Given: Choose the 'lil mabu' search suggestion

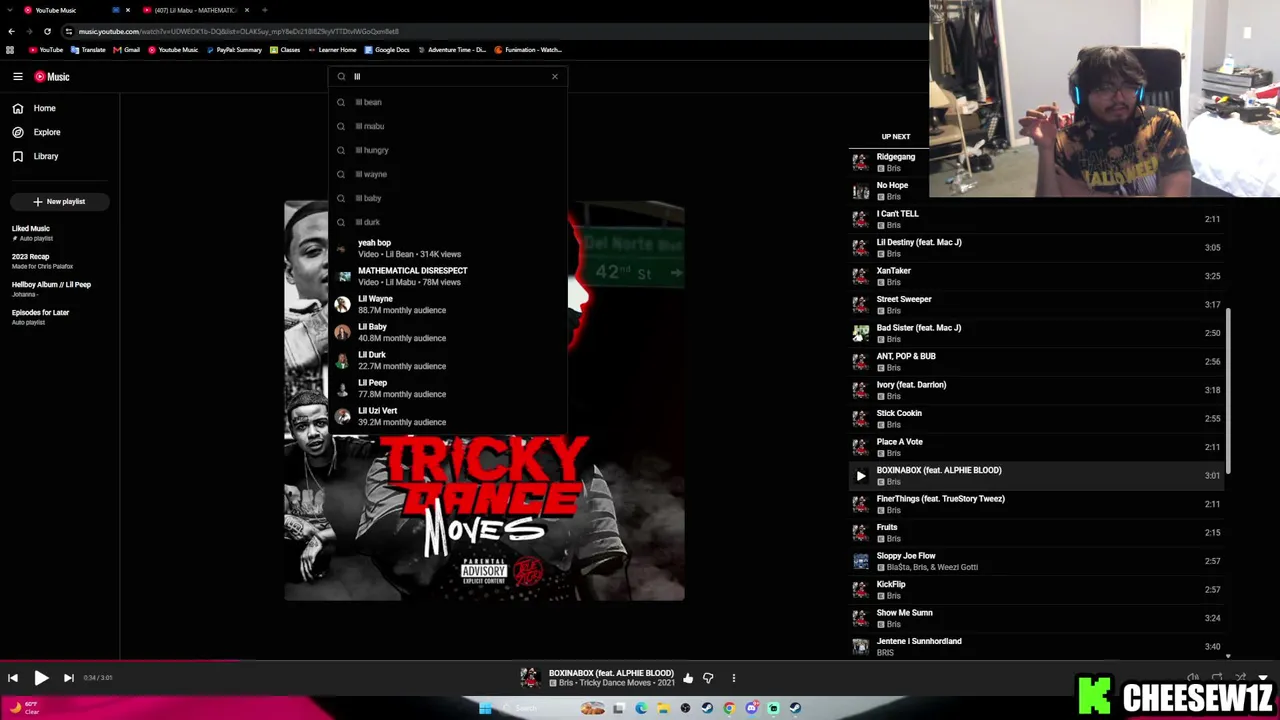Looking at the screenshot, I should click(448, 126).
